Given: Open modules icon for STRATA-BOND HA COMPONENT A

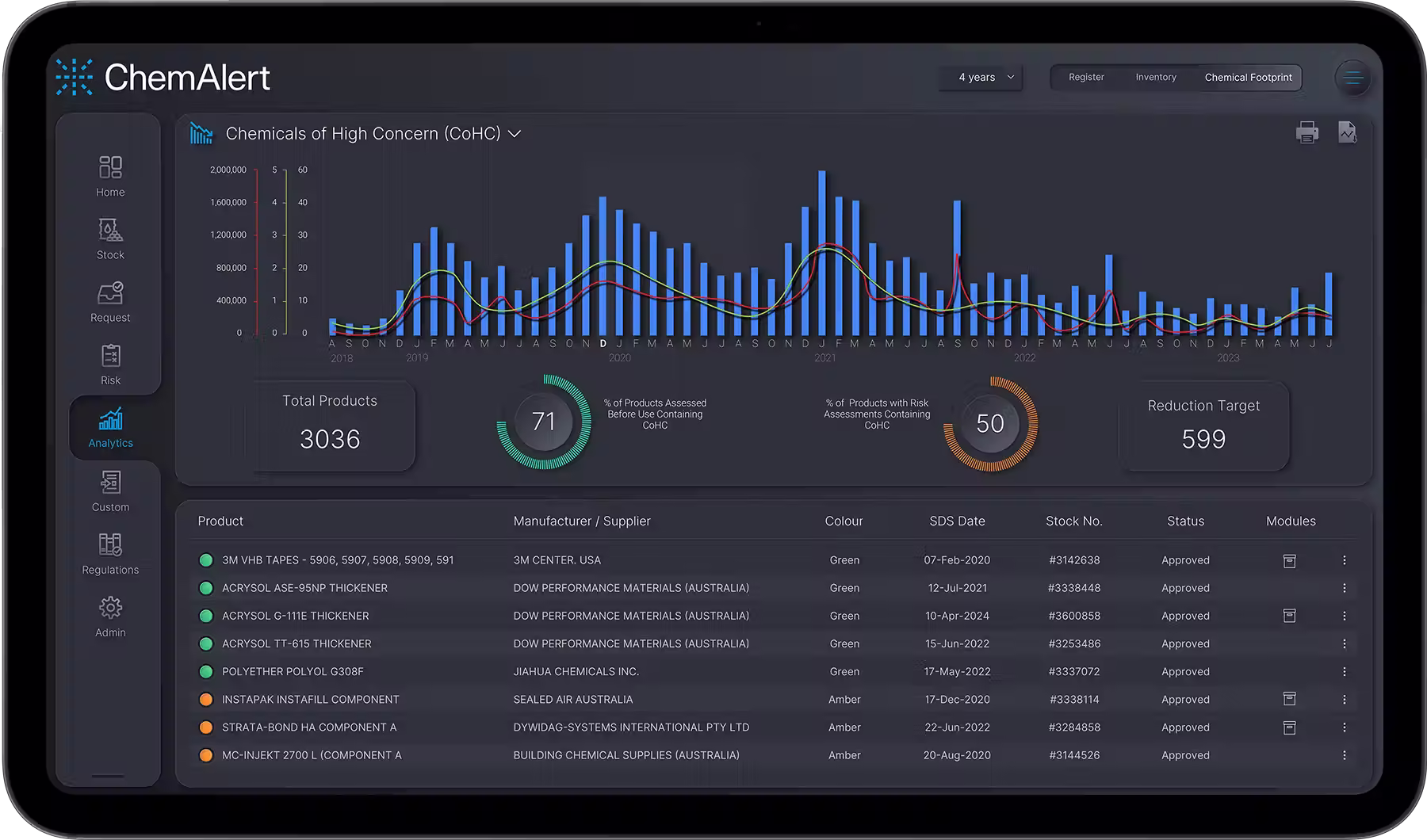Looking at the screenshot, I should click(1289, 727).
